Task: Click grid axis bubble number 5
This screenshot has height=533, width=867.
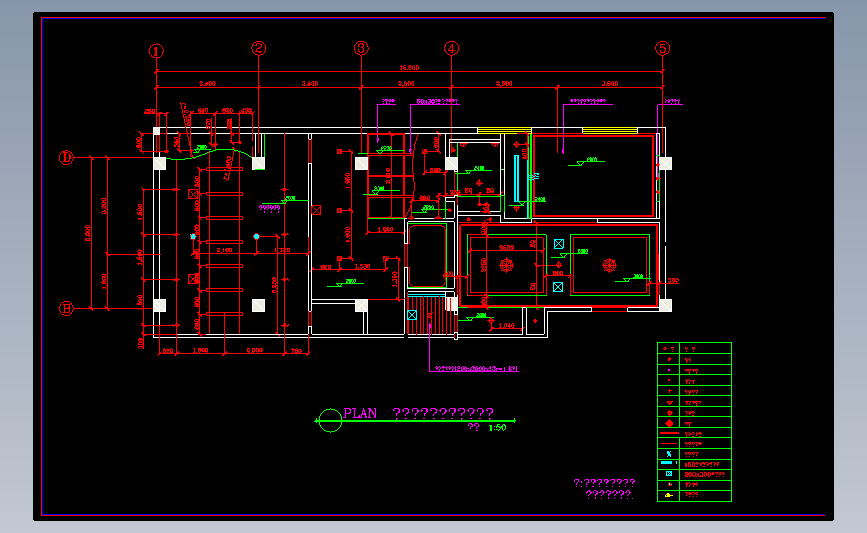Action: pos(662,49)
